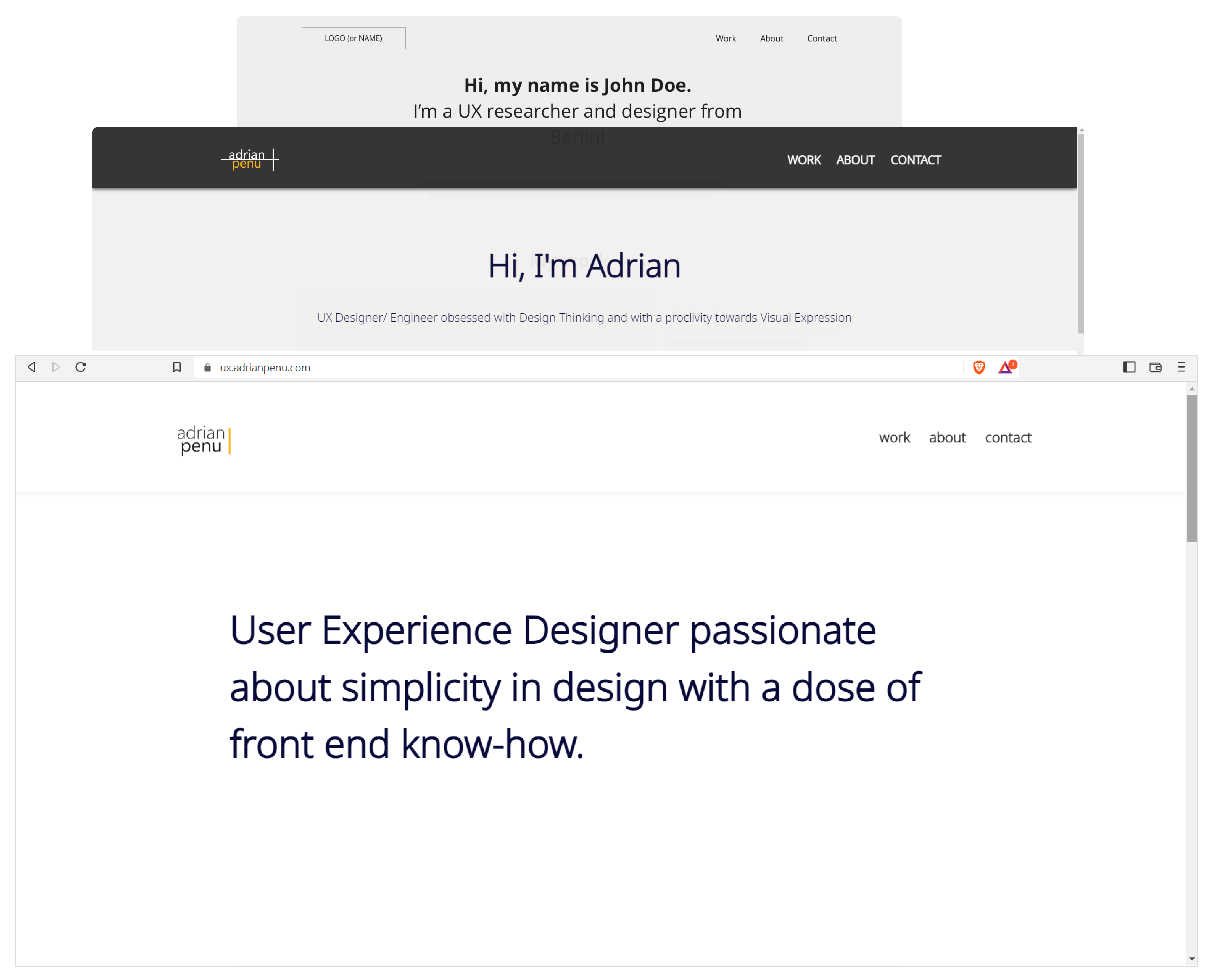Click the browser back arrow
Screen dimensions: 1212x980
tap(32, 367)
